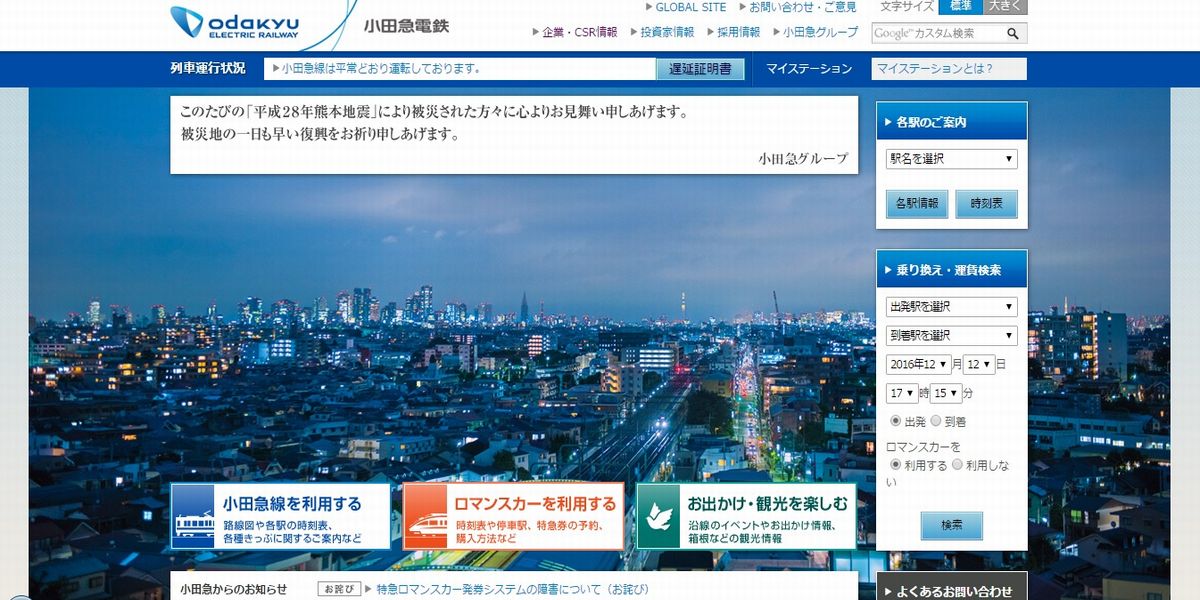Open the 企業・CSR情報 menu item

pos(579,32)
